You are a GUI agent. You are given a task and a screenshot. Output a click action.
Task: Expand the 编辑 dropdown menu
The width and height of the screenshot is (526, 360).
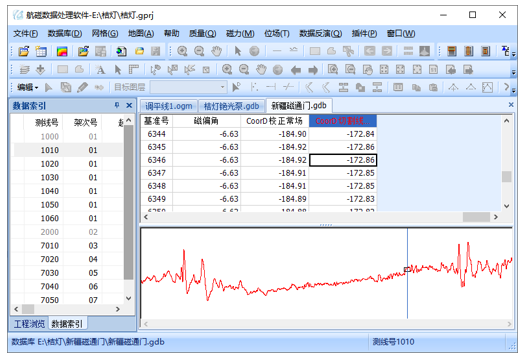point(28,87)
